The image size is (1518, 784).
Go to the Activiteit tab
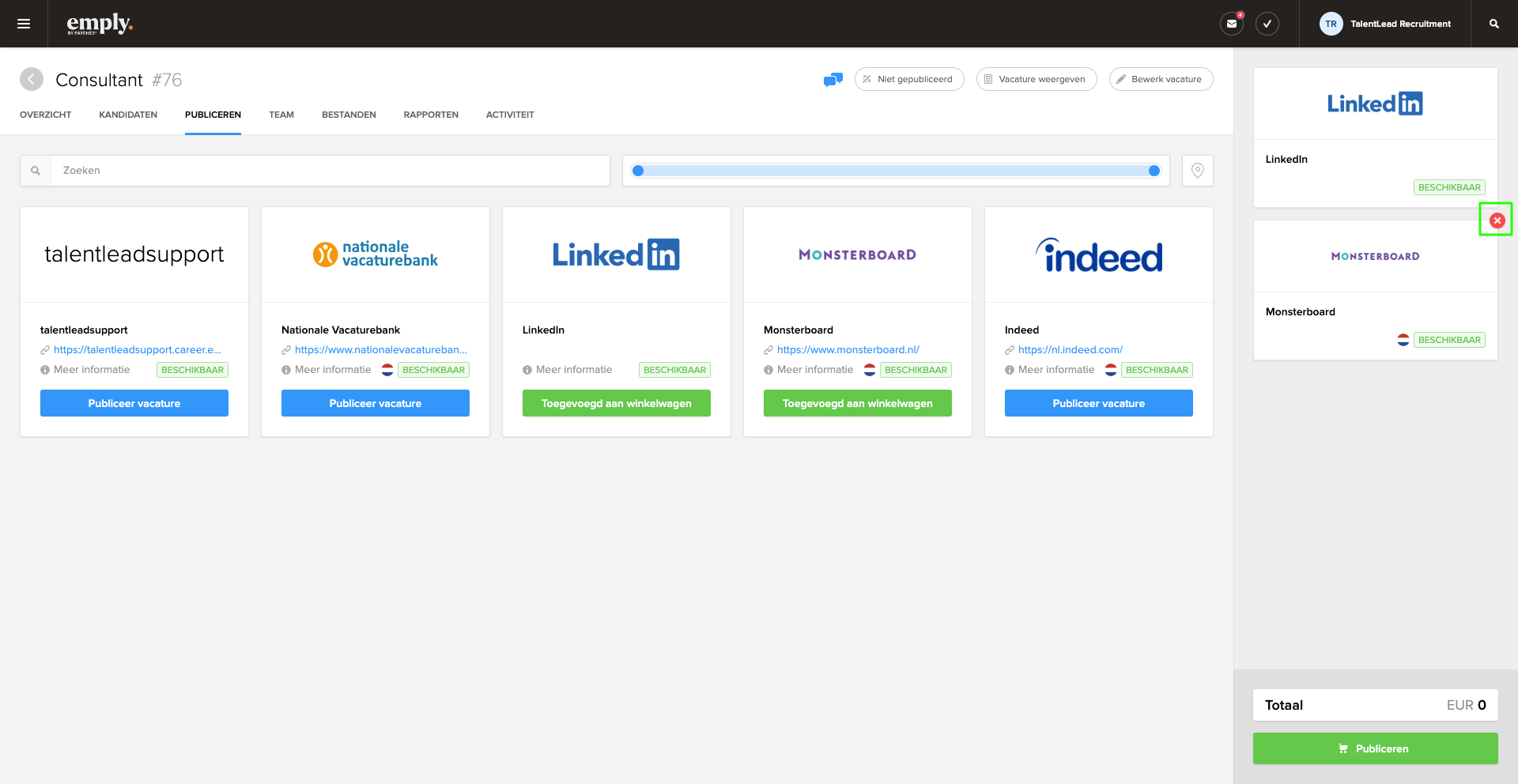point(510,115)
